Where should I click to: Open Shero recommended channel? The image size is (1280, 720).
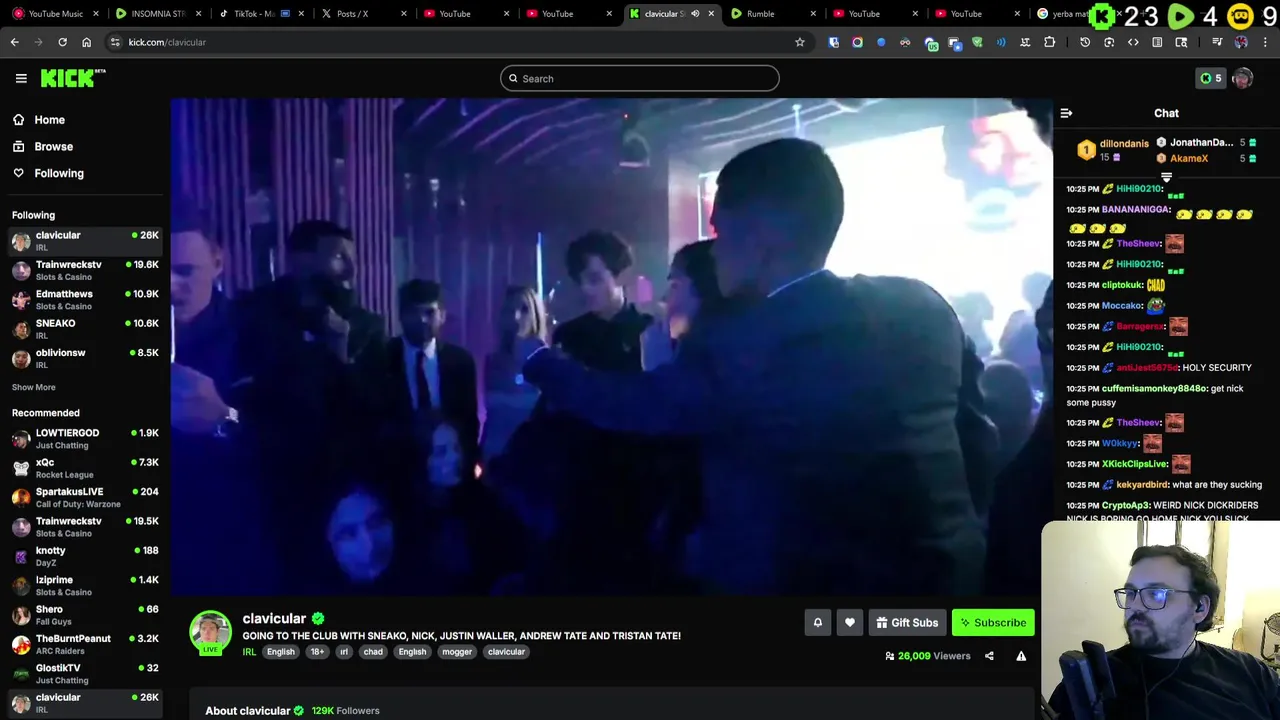coord(85,615)
